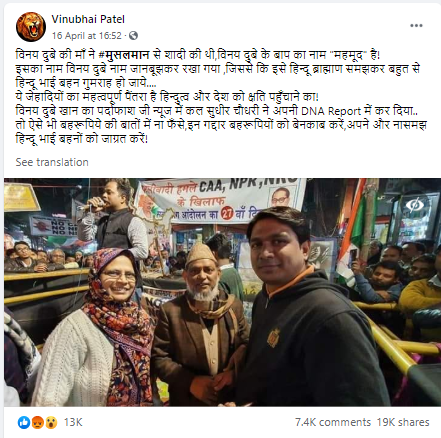Click the CAA NPR banner in photo
This screenshot has width=441, height=438.
point(220,199)
